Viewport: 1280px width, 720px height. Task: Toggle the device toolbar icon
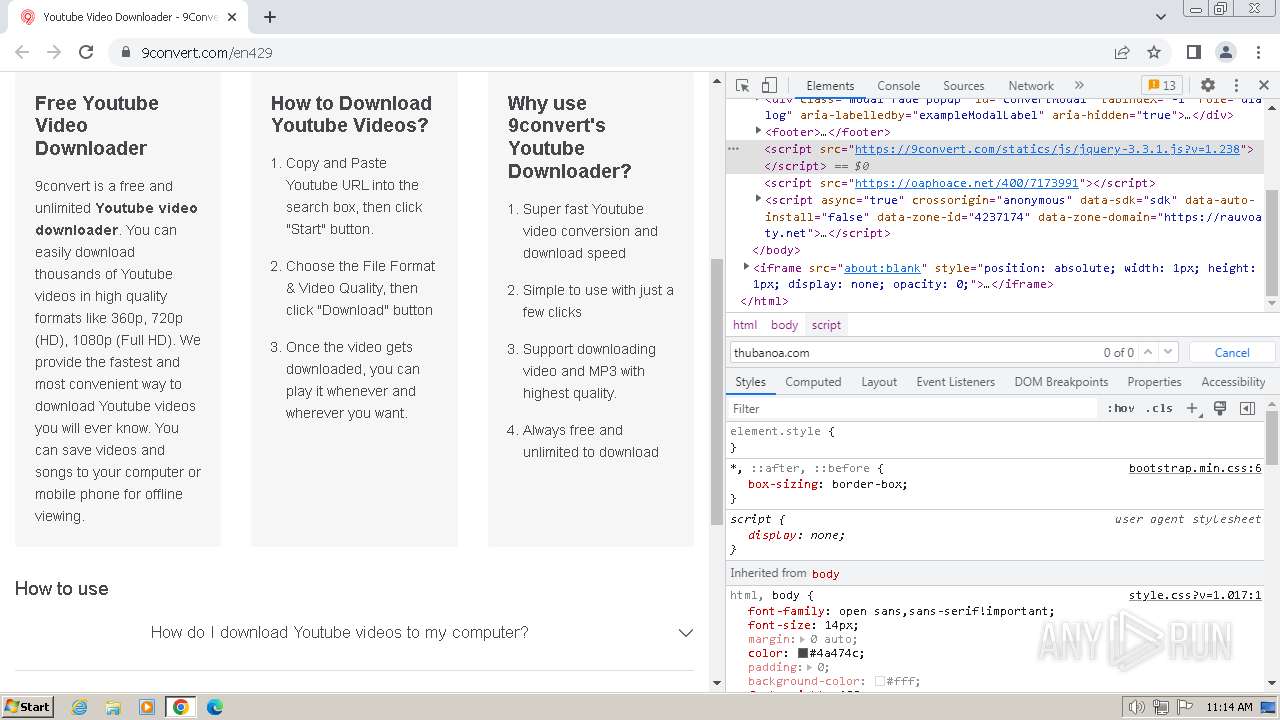tap(769, 86)
